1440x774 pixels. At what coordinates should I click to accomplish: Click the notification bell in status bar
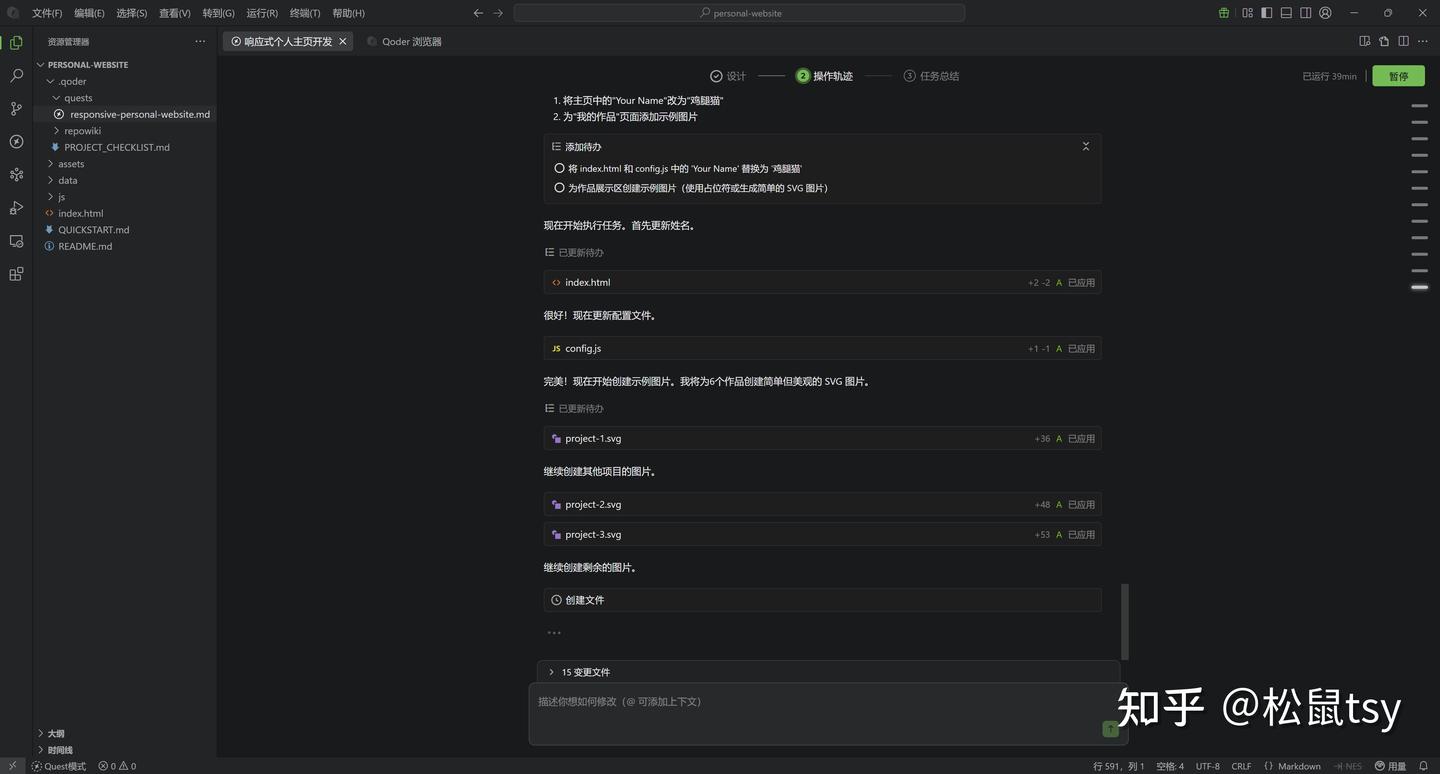click(x=1423, y=766)
